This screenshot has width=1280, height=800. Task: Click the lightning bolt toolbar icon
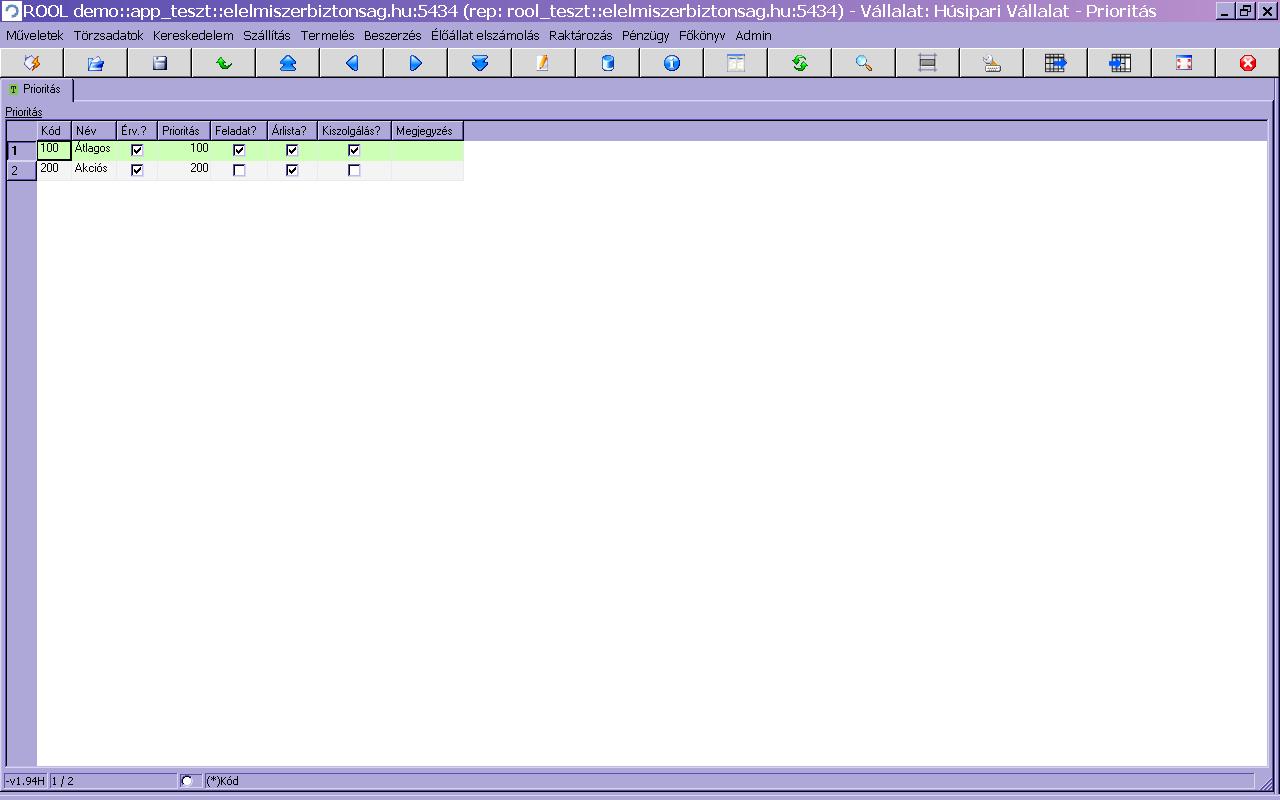(x=32, y=63)
